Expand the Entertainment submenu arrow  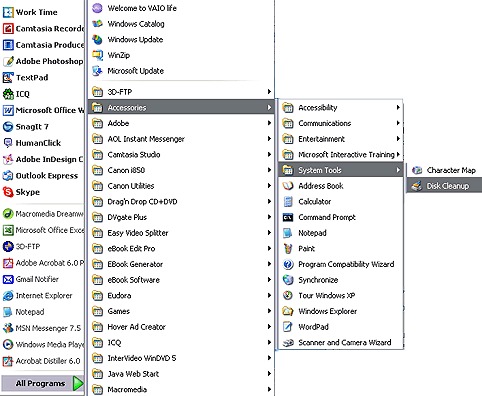(x=398, y=139)
